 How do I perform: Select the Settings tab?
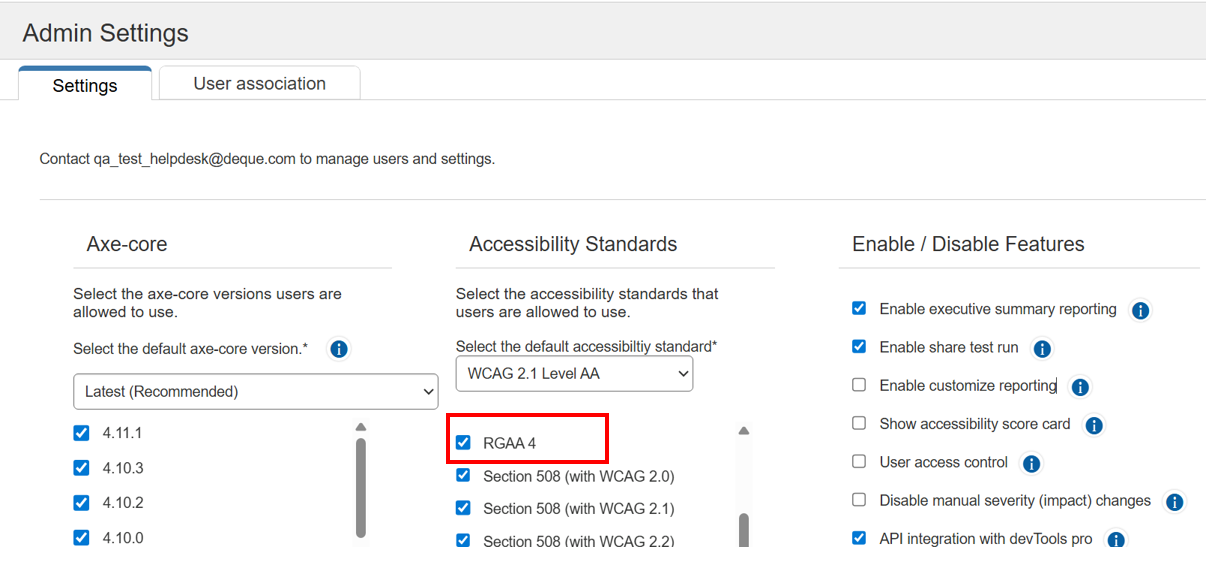[85, 85]
